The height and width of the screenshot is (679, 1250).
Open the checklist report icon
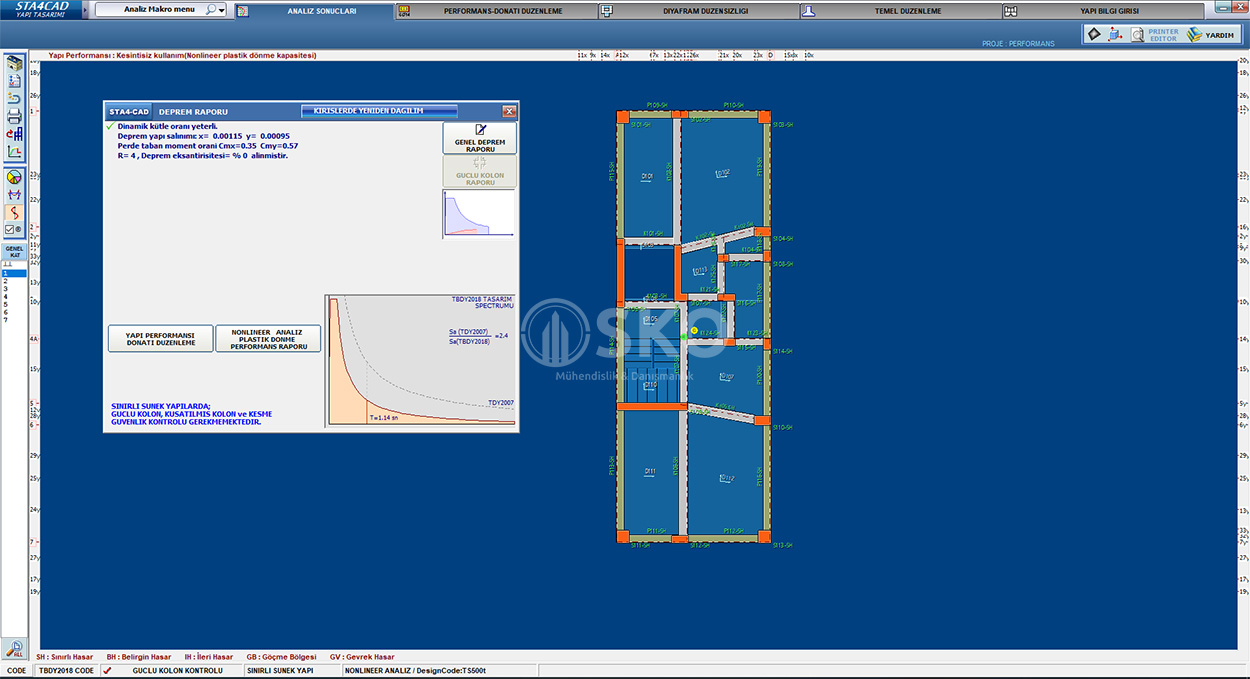(14, 81)
